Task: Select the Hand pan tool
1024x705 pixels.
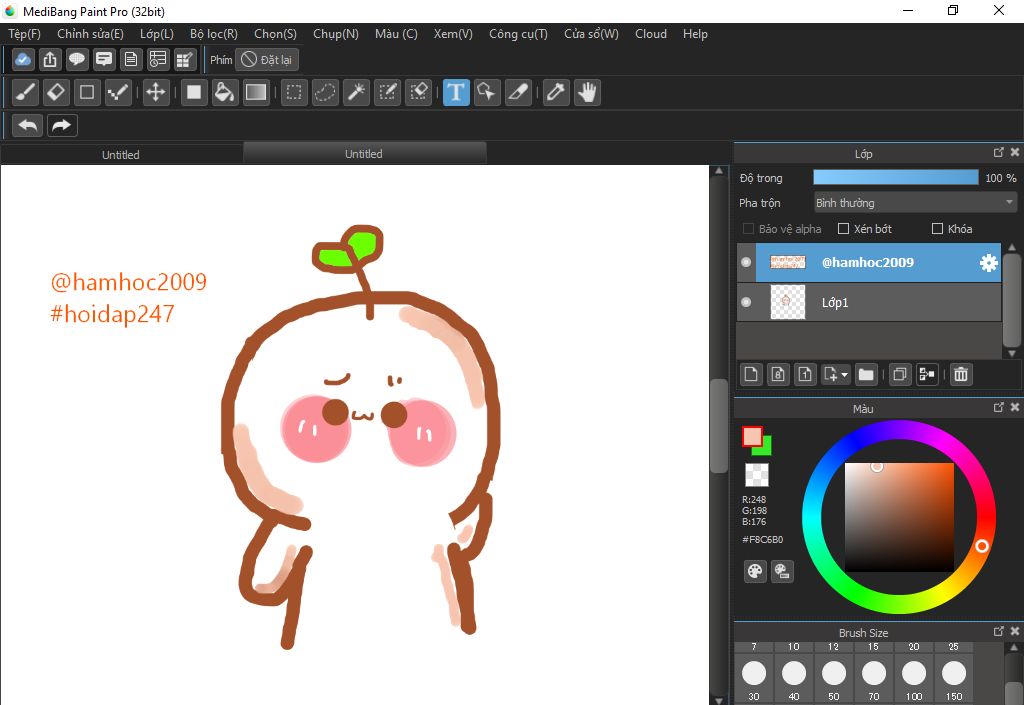Action: 586,93
